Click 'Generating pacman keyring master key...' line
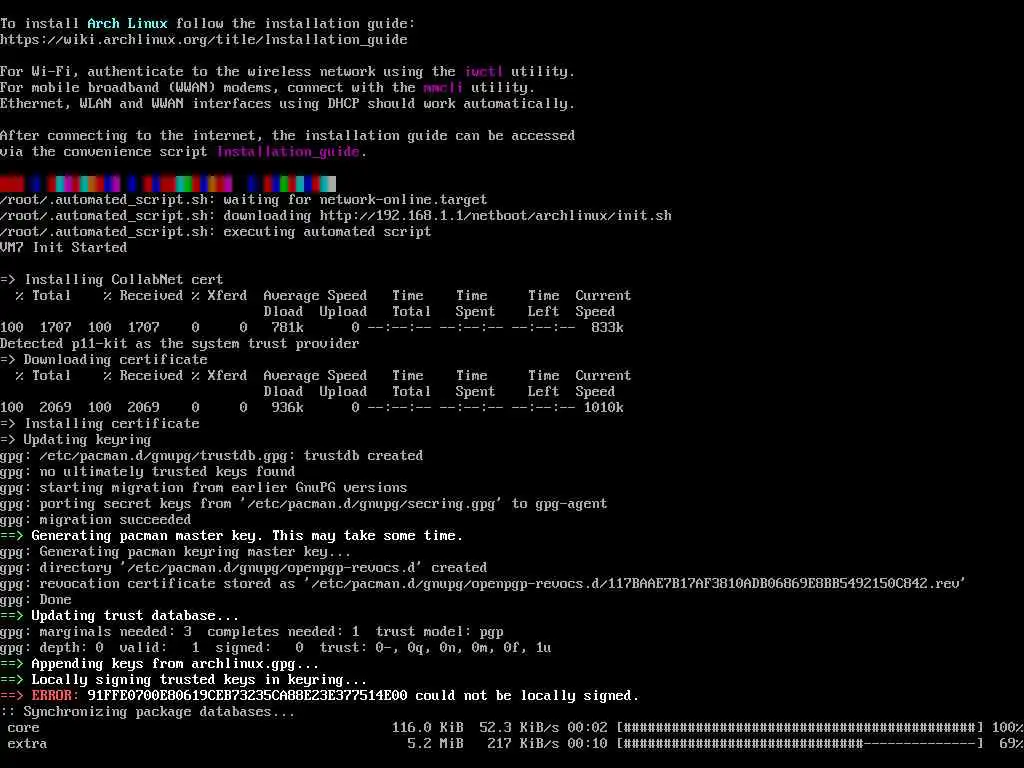Image resolution: width=1024 pixels, height=768 pixels. (176, 552)
